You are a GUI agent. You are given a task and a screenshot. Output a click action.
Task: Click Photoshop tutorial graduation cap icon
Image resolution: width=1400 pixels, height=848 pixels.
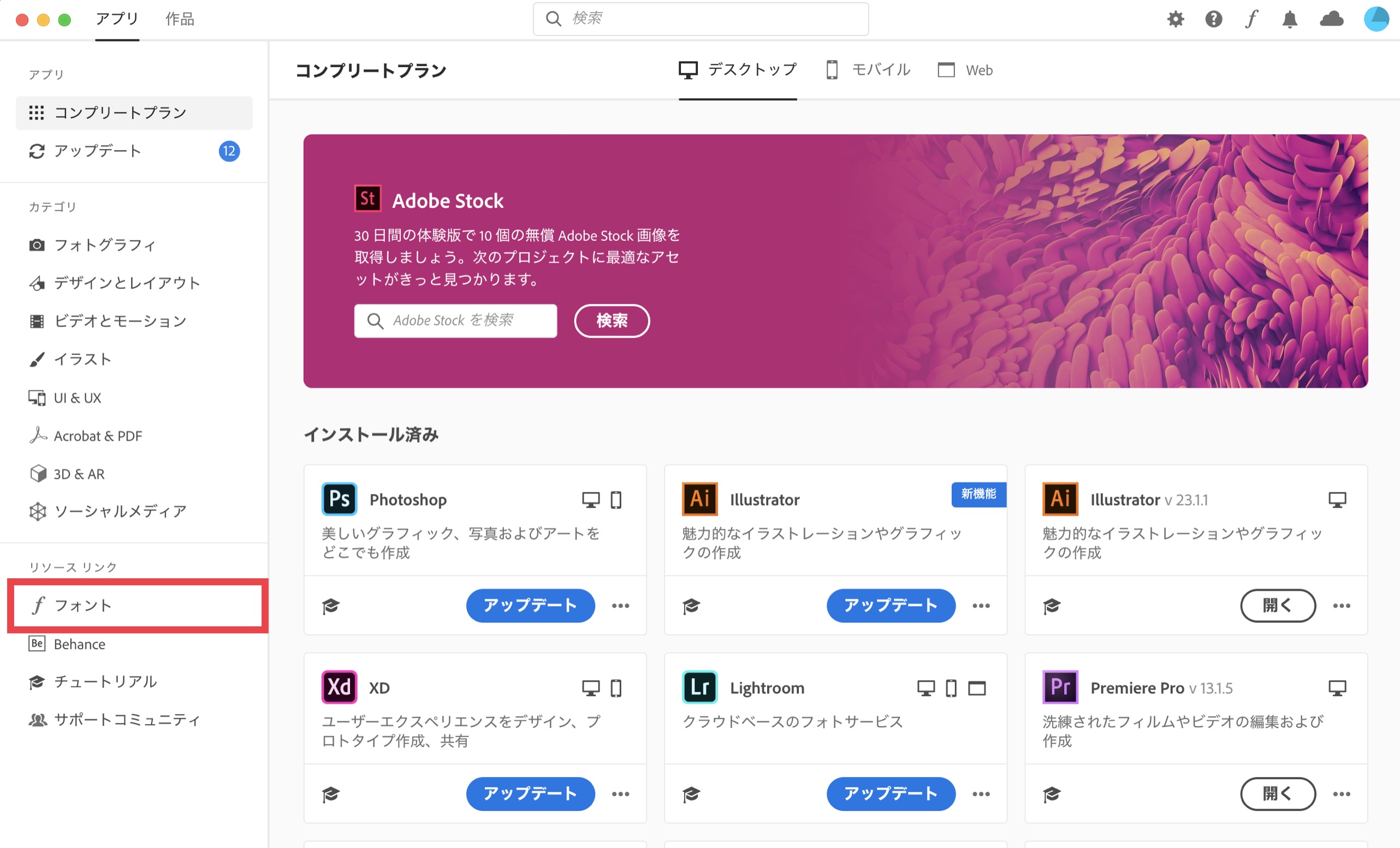[x=331, y=606]
